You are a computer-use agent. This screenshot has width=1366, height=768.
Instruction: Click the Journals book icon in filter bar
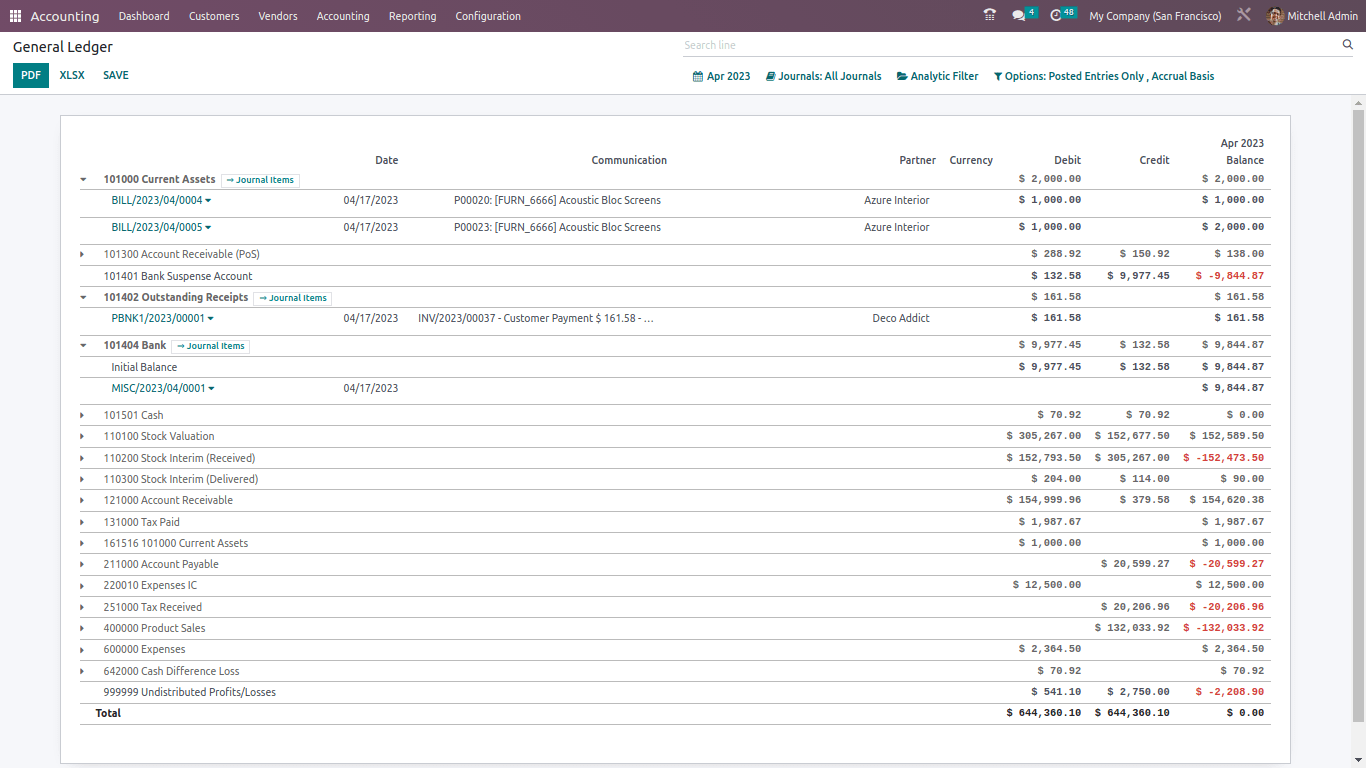click(x=769, y=76)
